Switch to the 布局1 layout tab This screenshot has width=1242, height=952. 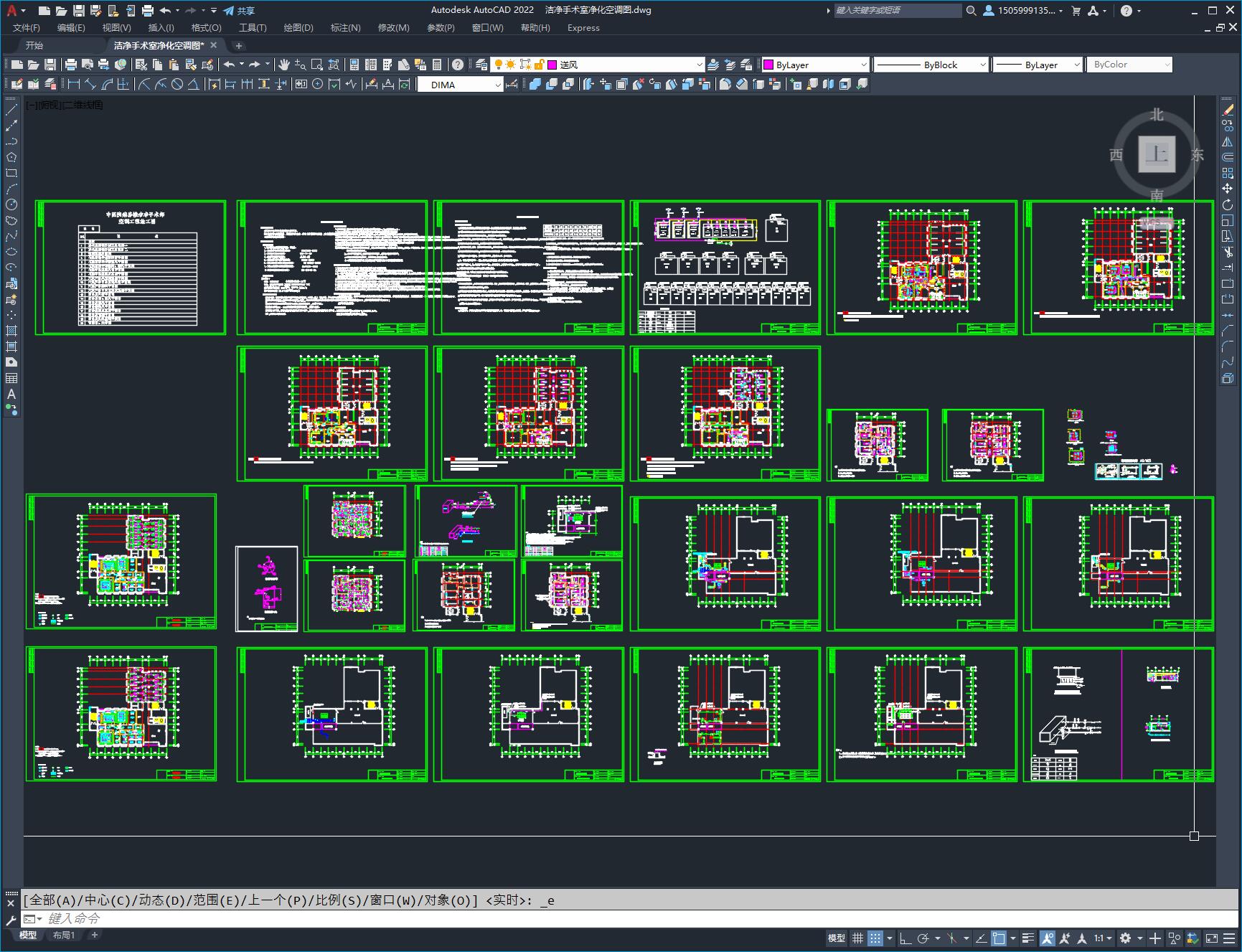pyautogui.click(x=64, y=935)
